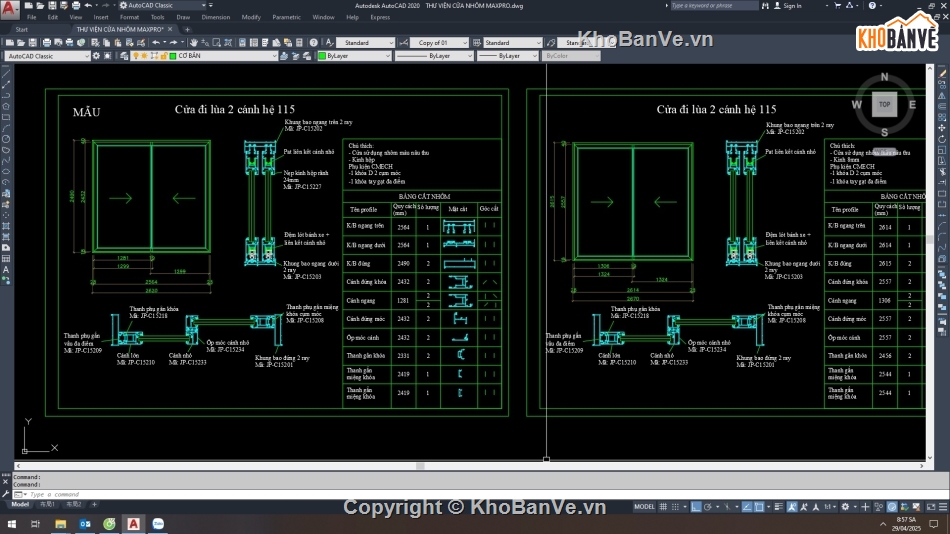Click Plot icon in standard toolbar
Screen dimensions: 950x534
tap(47, 43)
